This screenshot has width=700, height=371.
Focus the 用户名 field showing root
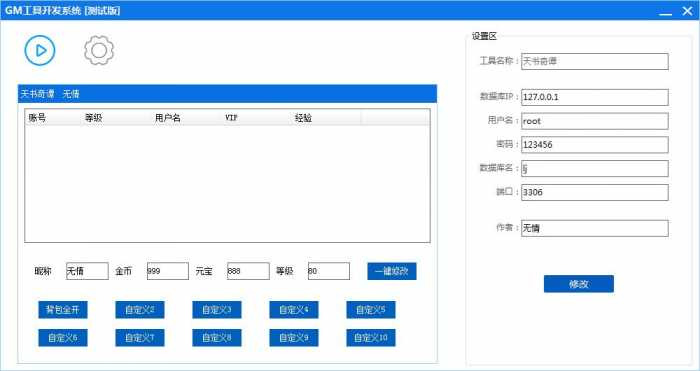pos(595,121)
